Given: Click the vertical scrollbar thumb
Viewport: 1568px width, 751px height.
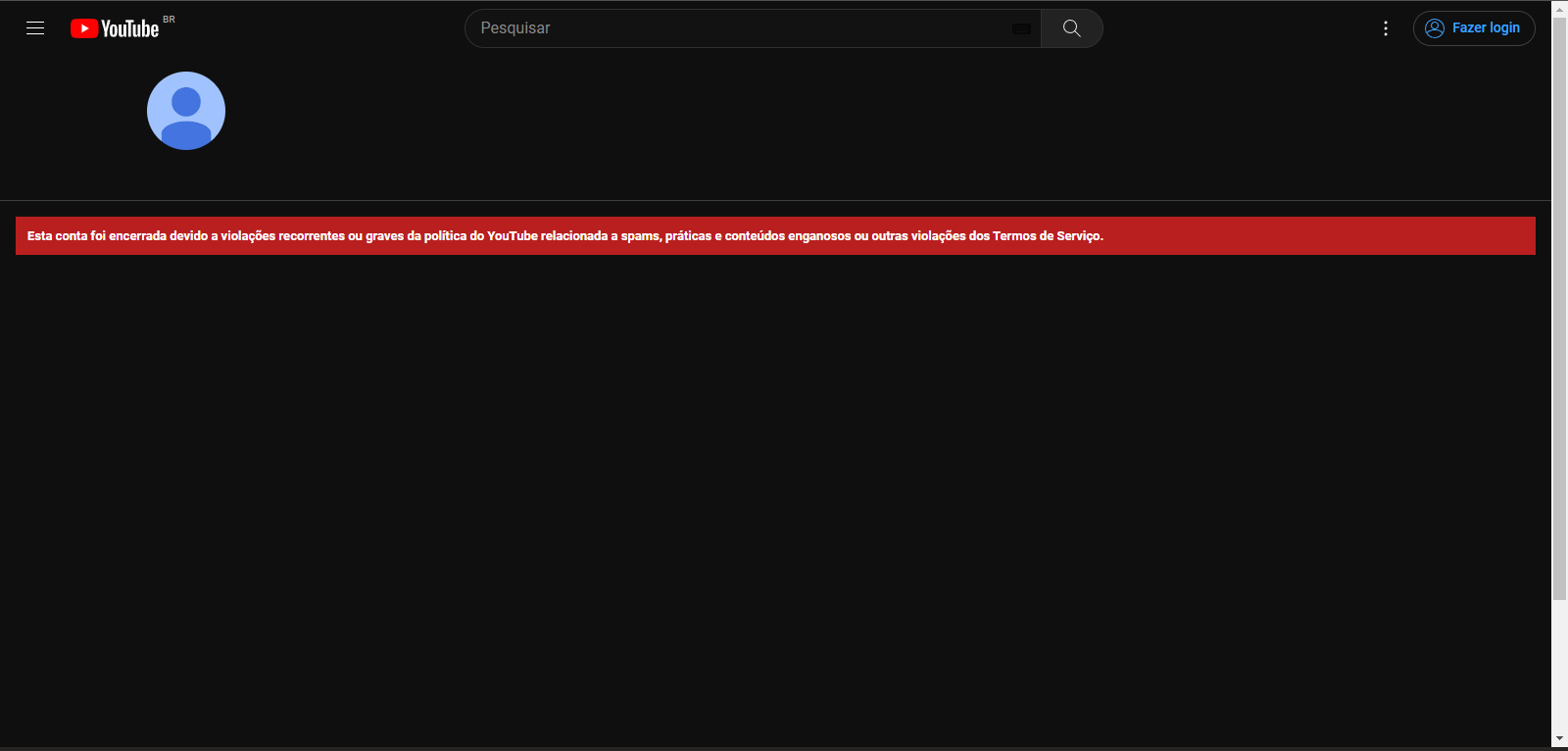Looking at the screenshot, I should coord(1559,308).
